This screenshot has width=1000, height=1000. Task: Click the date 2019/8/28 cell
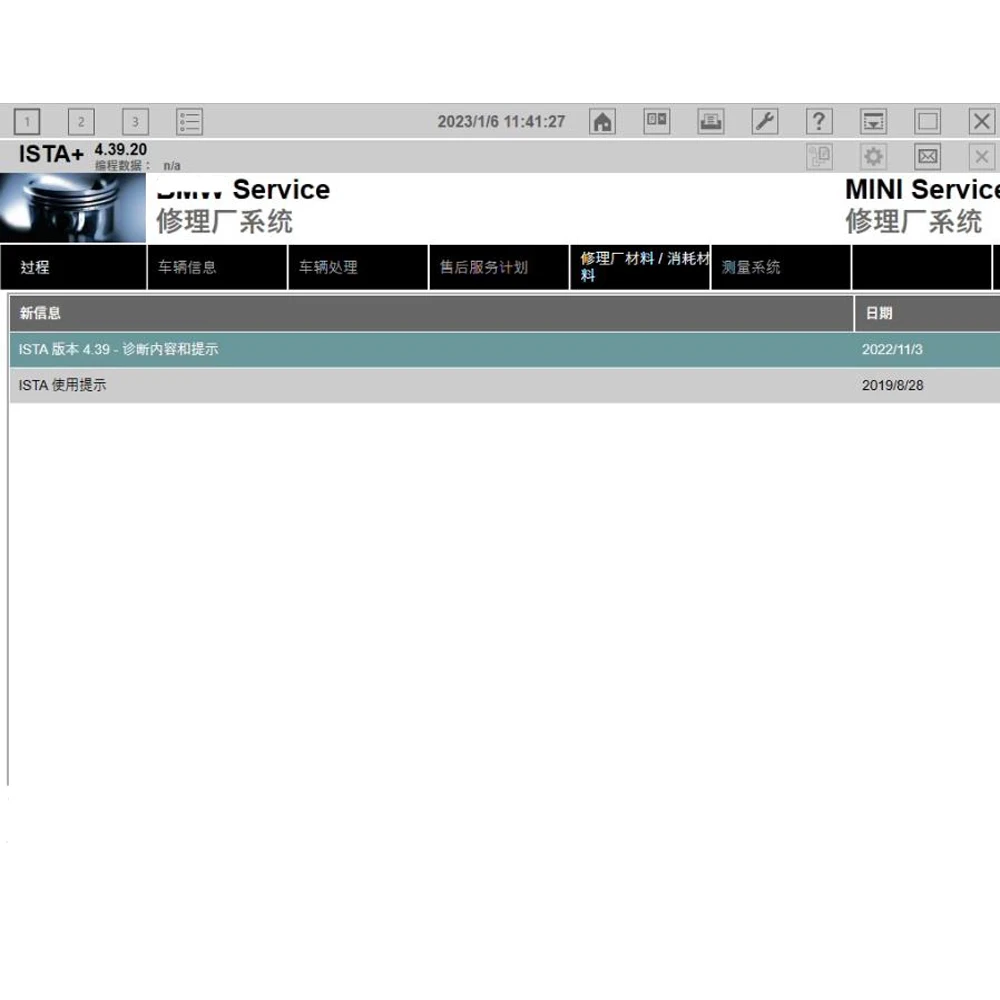(x=892, y=385)
